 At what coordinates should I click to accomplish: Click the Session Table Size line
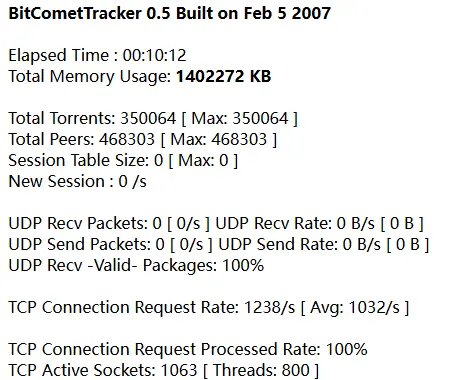[x=123, y=161]
